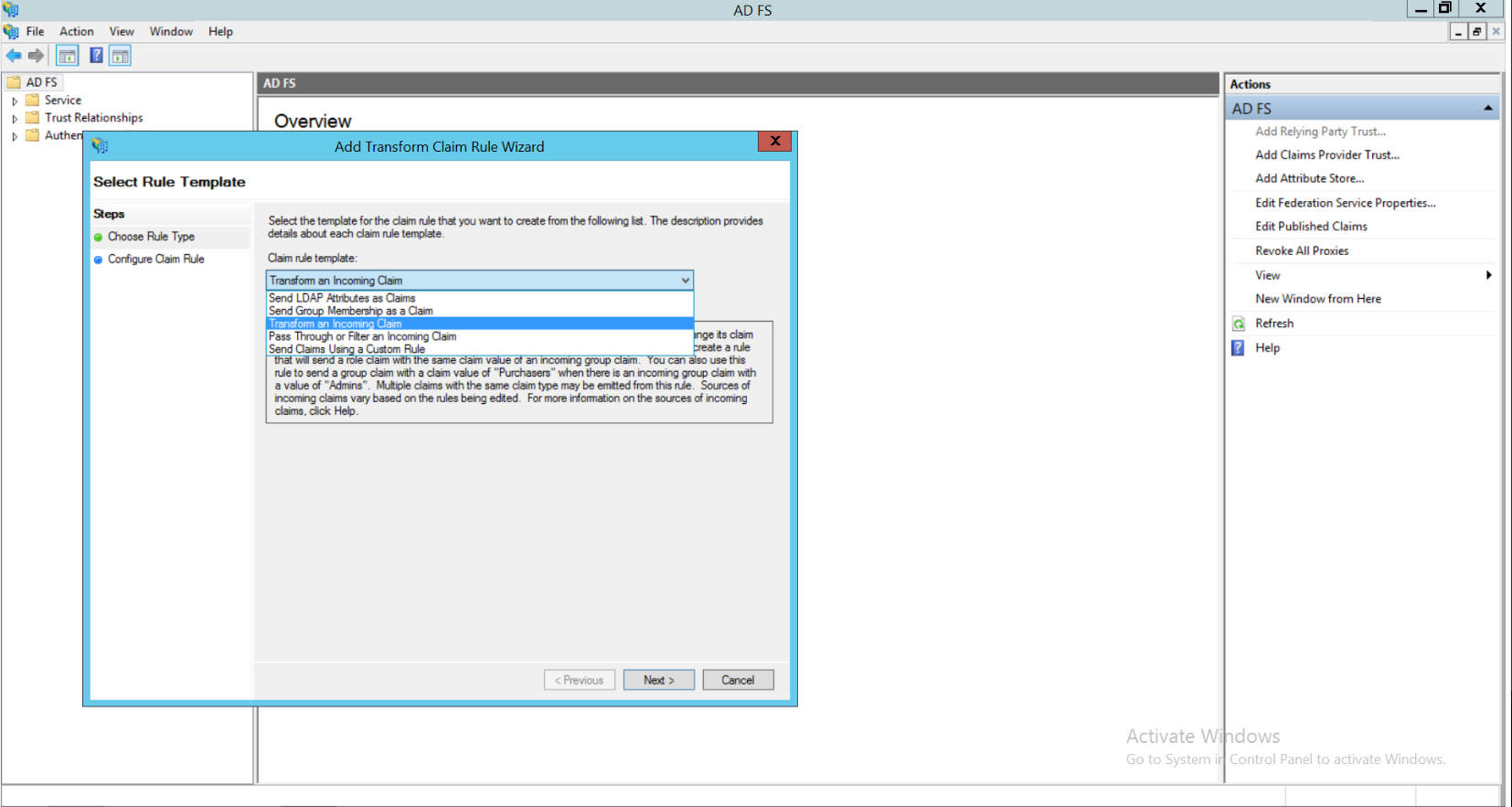
Task: Click the green Refresh icon in Actions
Action: (1239, 324)
